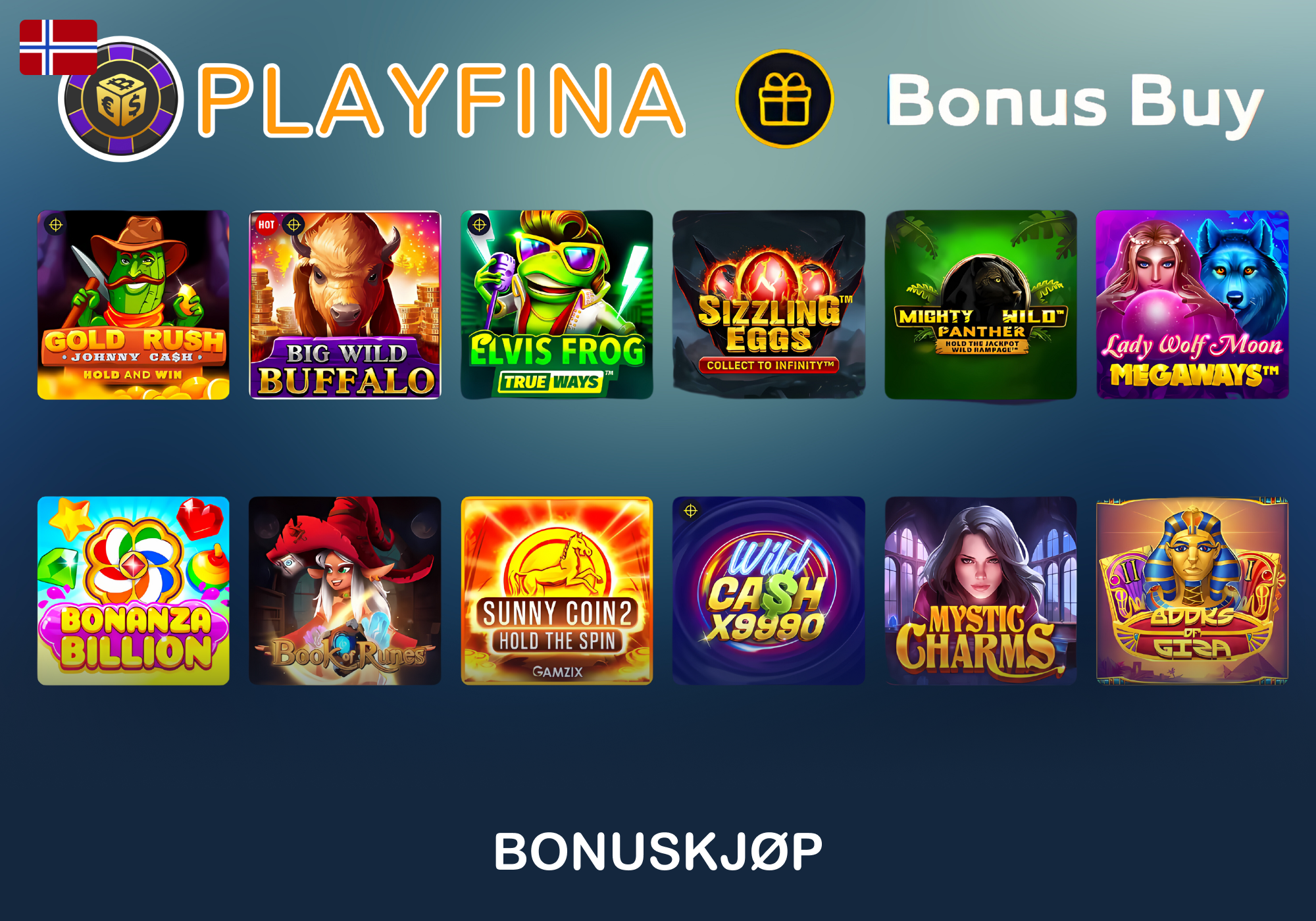Click the PLAYFINA brand text

[442, 101]
